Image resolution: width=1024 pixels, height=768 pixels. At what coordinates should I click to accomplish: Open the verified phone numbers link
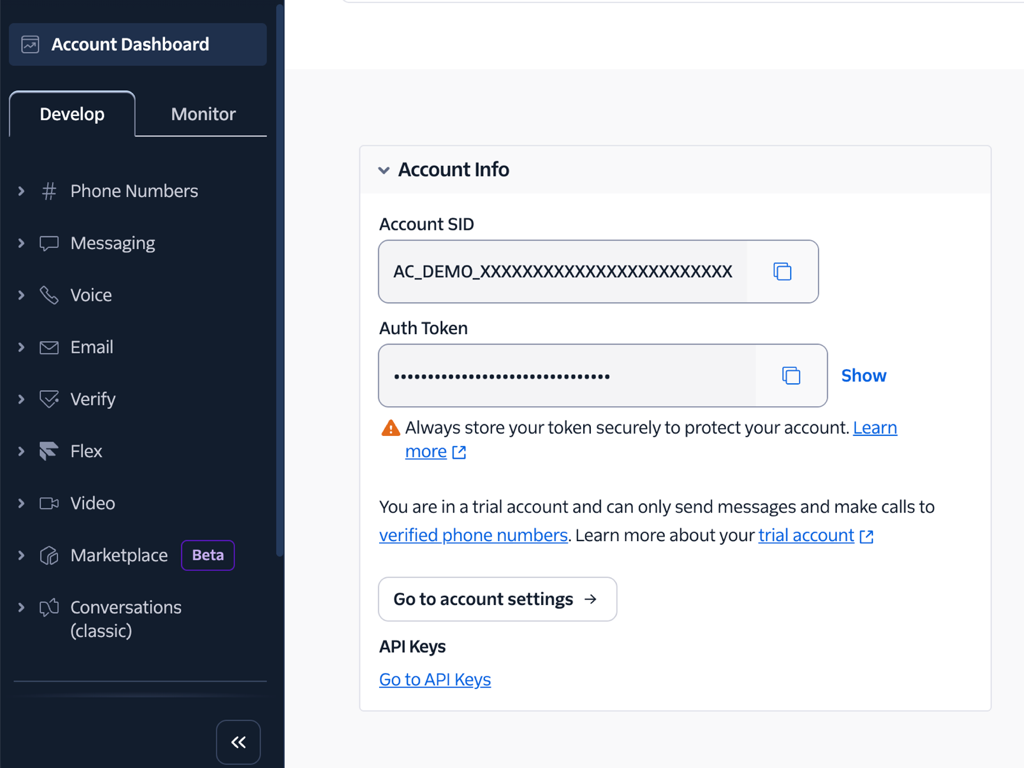click(473, 536)
